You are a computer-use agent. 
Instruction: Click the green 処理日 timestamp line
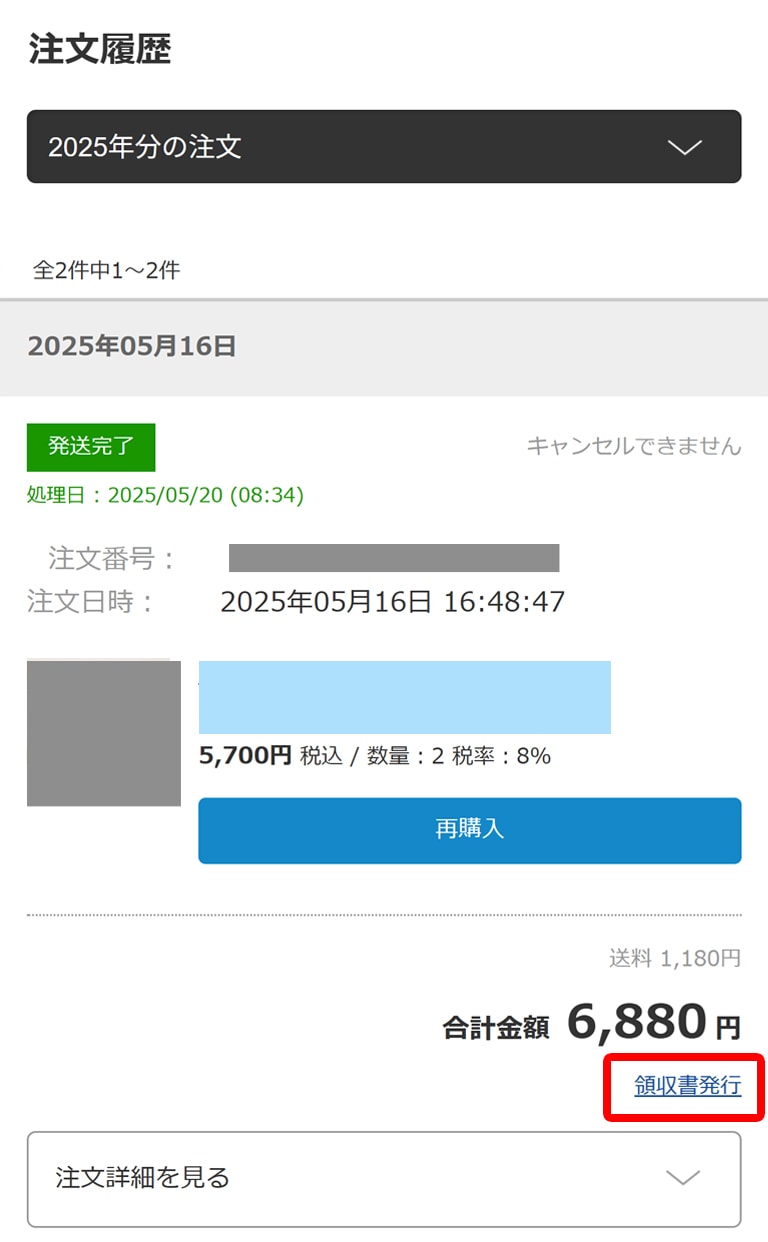(166, 495)
